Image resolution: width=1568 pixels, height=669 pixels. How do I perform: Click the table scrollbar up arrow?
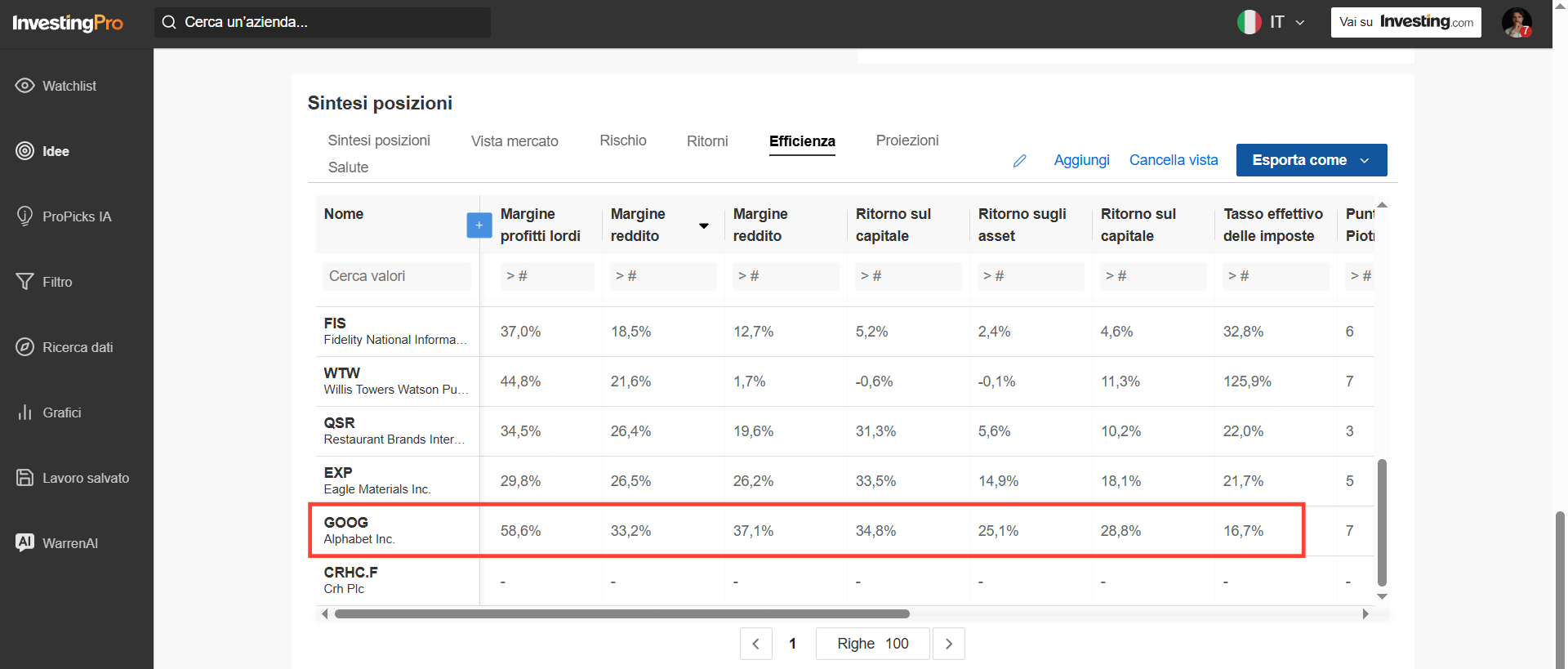(x=1382, y=205)
